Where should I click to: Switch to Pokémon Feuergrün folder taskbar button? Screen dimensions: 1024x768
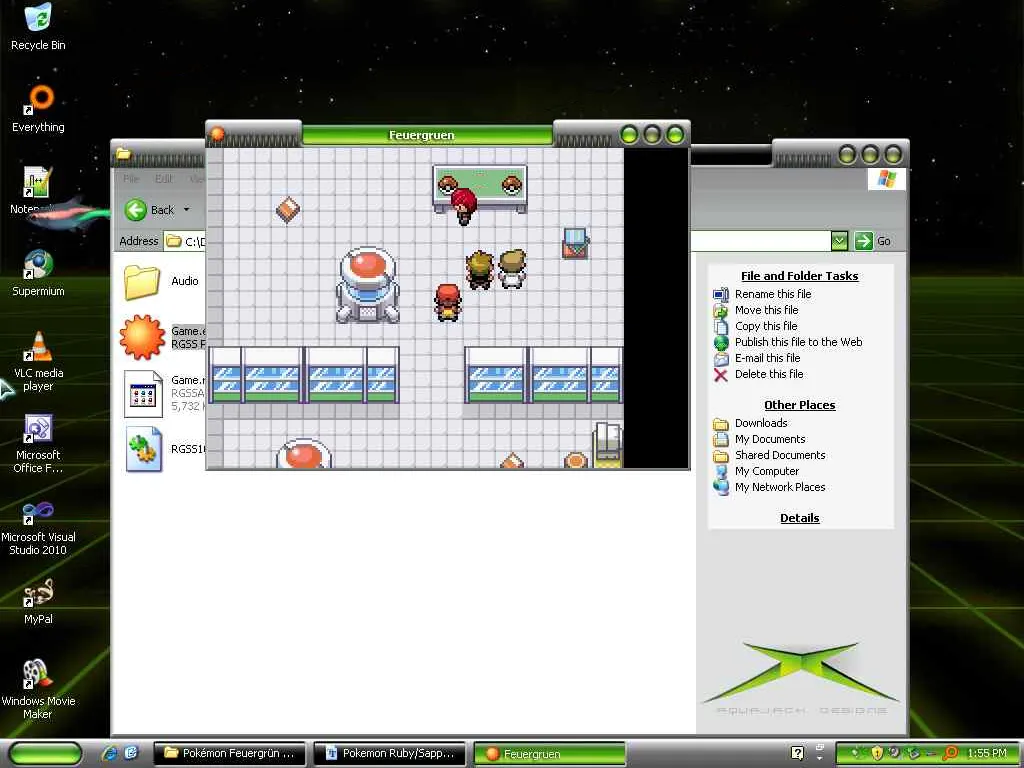pyautogui.click(x=229, y=754)
